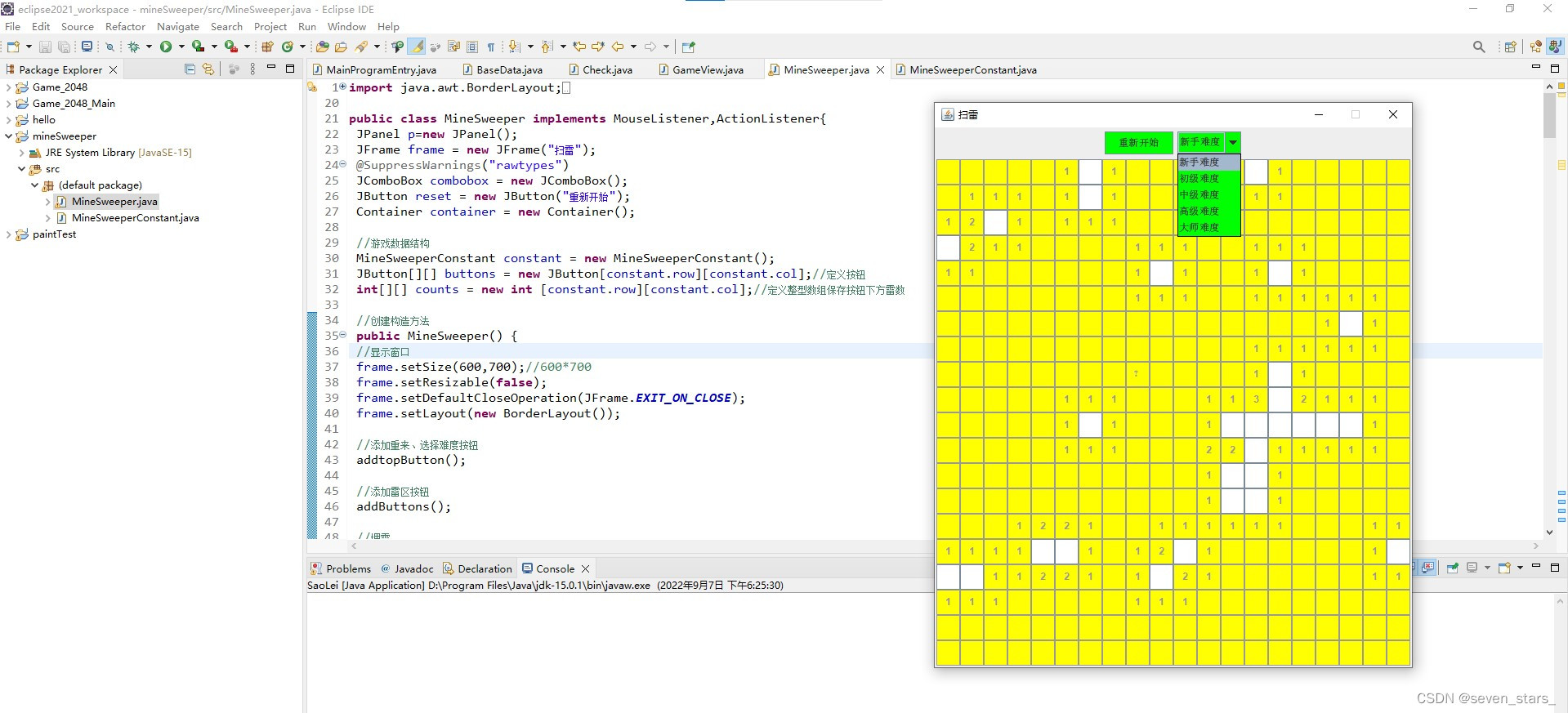The height and width of the screenshot is (713, 1568).
Task: Click the Save toolbar icon
Action: point(46,47)
